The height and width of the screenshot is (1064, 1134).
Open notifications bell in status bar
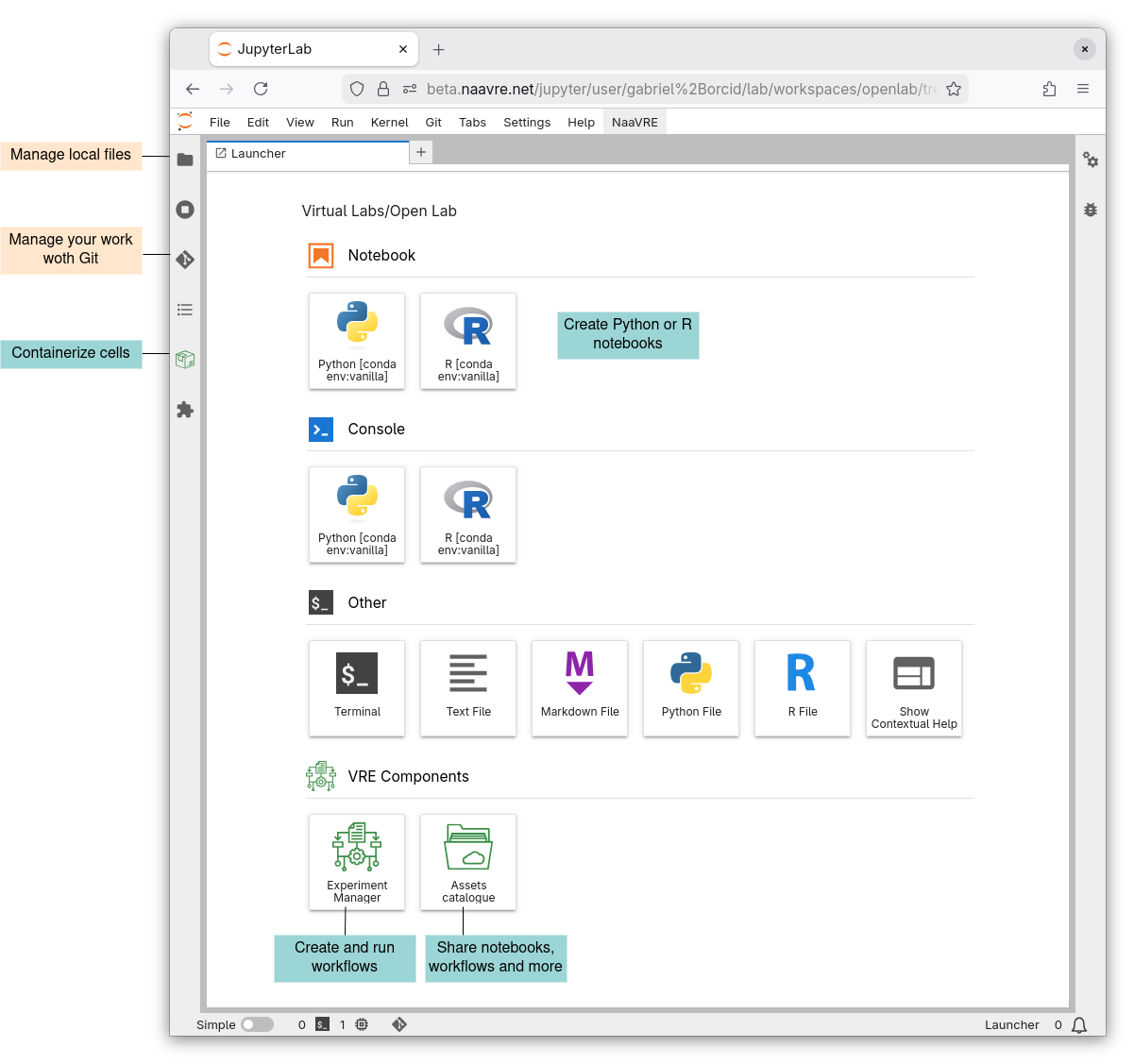coord(1079,1024)
